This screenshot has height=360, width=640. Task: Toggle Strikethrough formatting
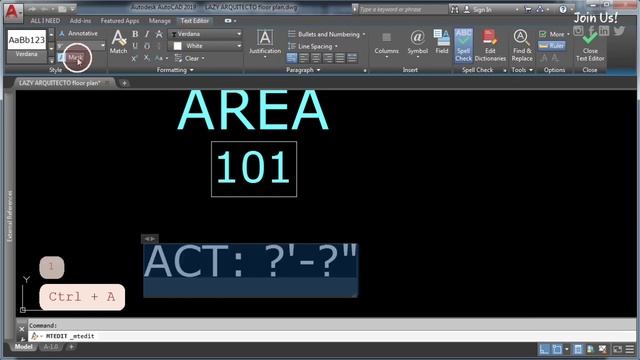point(159,34)
